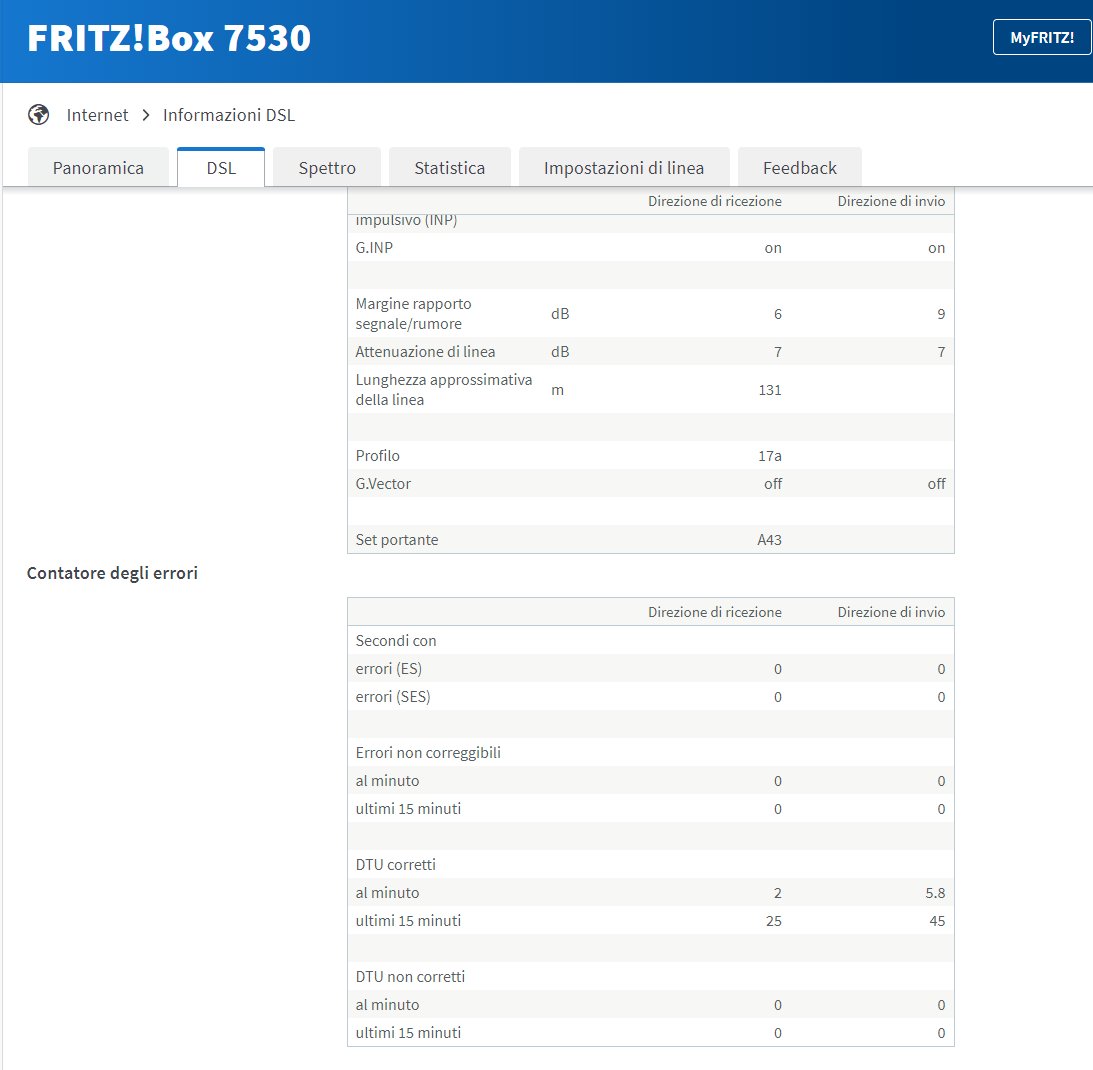This screenshot has width=1093, height=1070.
Task: Select the Attenuazione di linea label
Action: [425, 351]
